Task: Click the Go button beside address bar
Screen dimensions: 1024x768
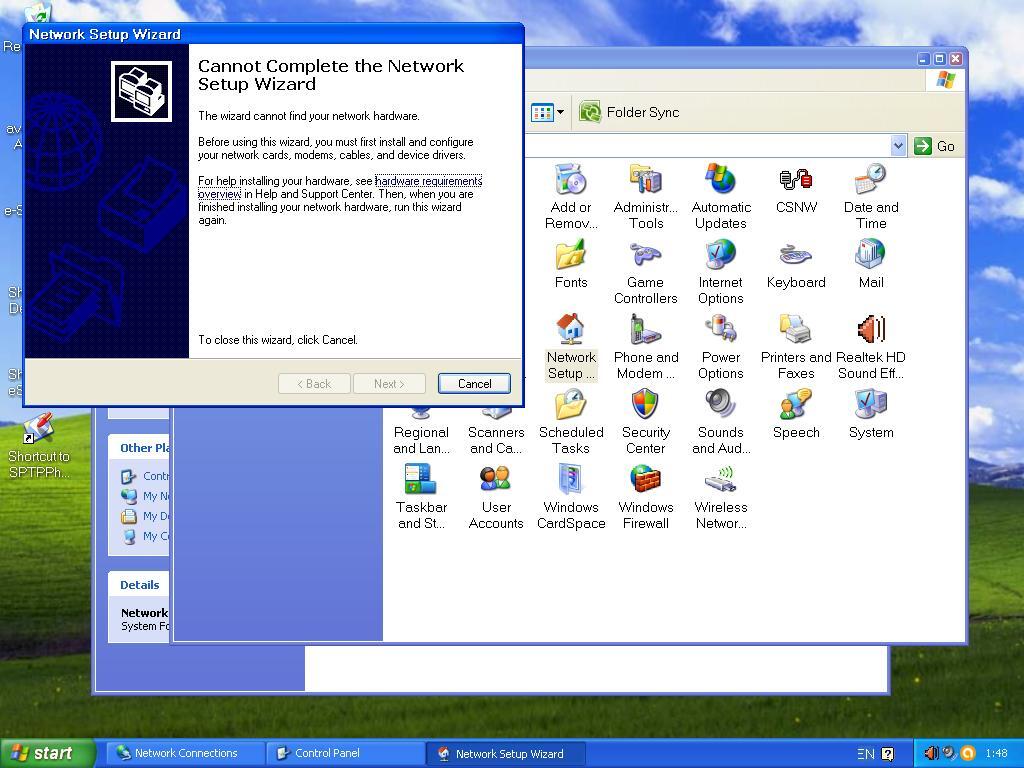Action: pyautogui.click(x=935, y=146)
